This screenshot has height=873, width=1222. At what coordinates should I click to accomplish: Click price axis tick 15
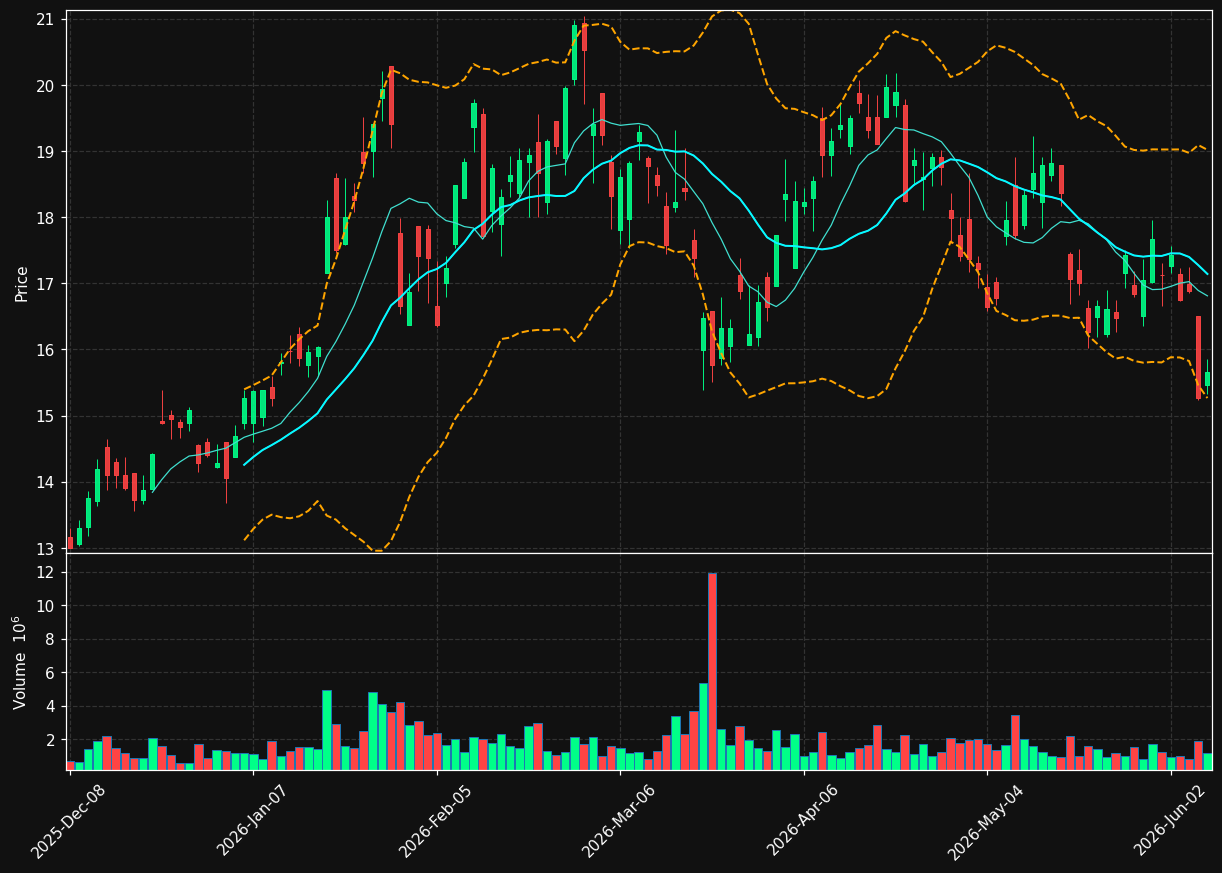tap(46, 416)
